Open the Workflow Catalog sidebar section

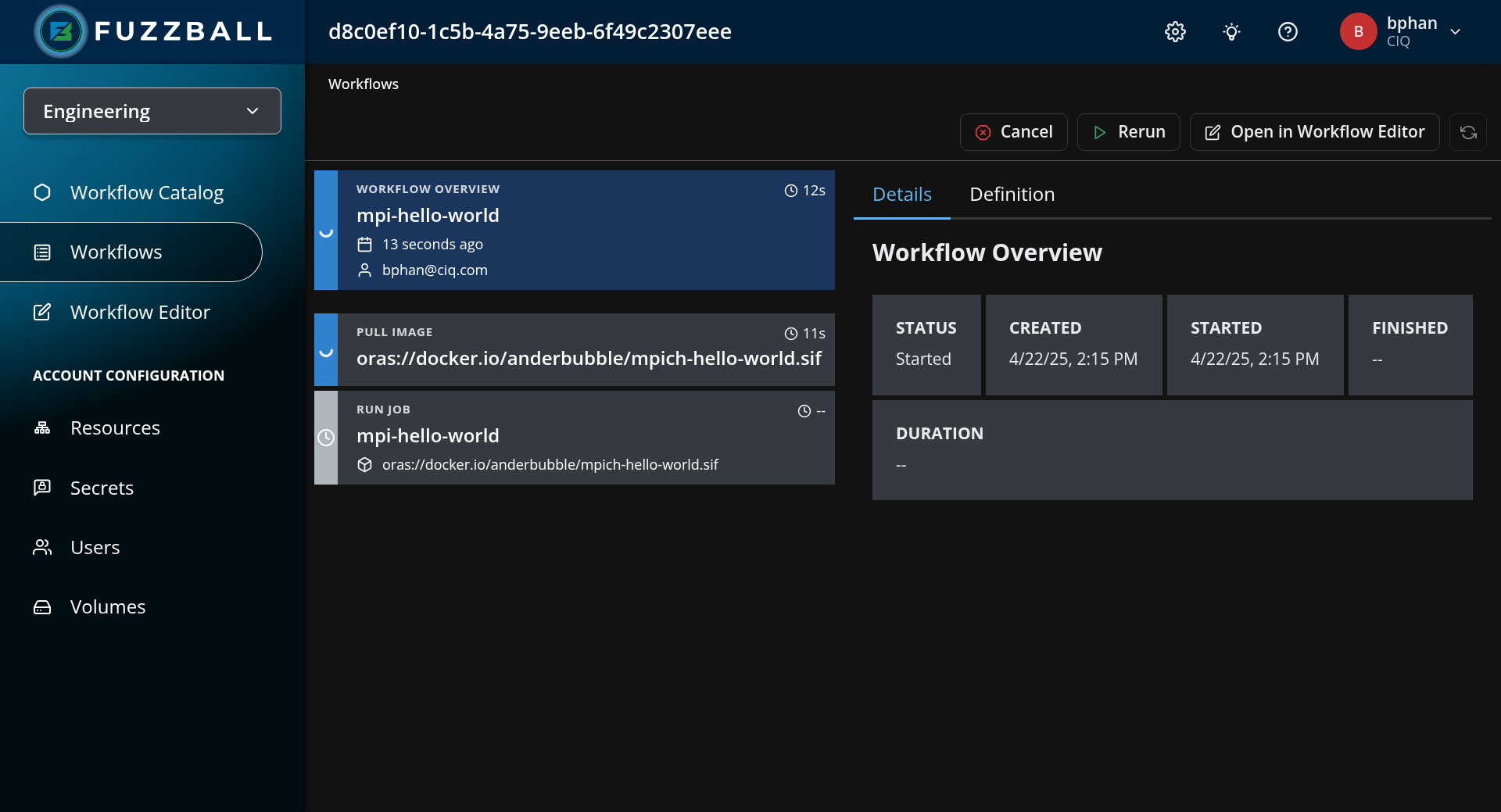click(x=147, y=192)
